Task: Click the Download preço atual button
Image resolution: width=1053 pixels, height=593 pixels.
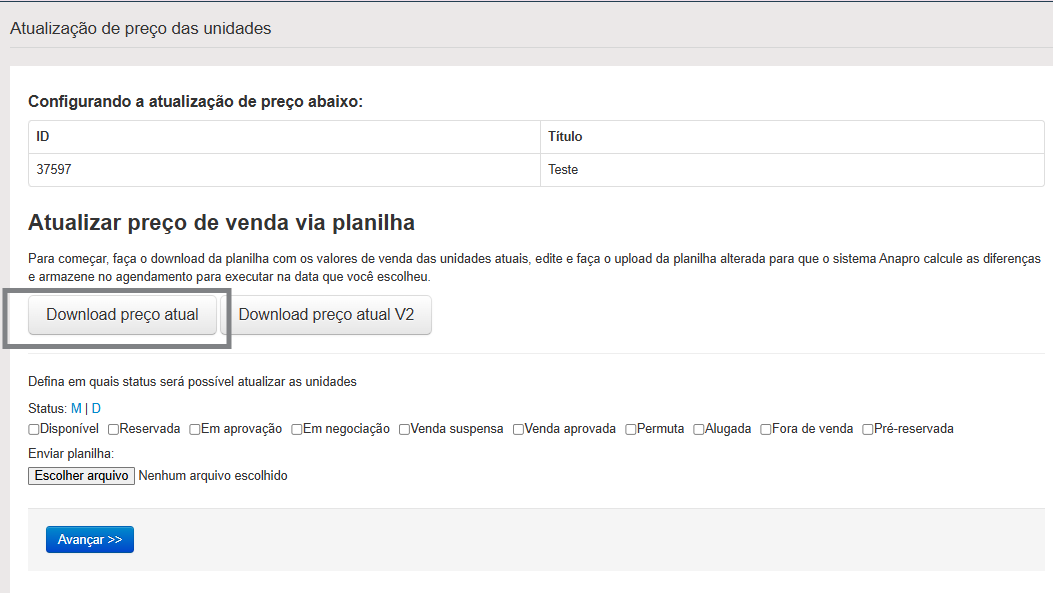Action: tap(122, 315)
